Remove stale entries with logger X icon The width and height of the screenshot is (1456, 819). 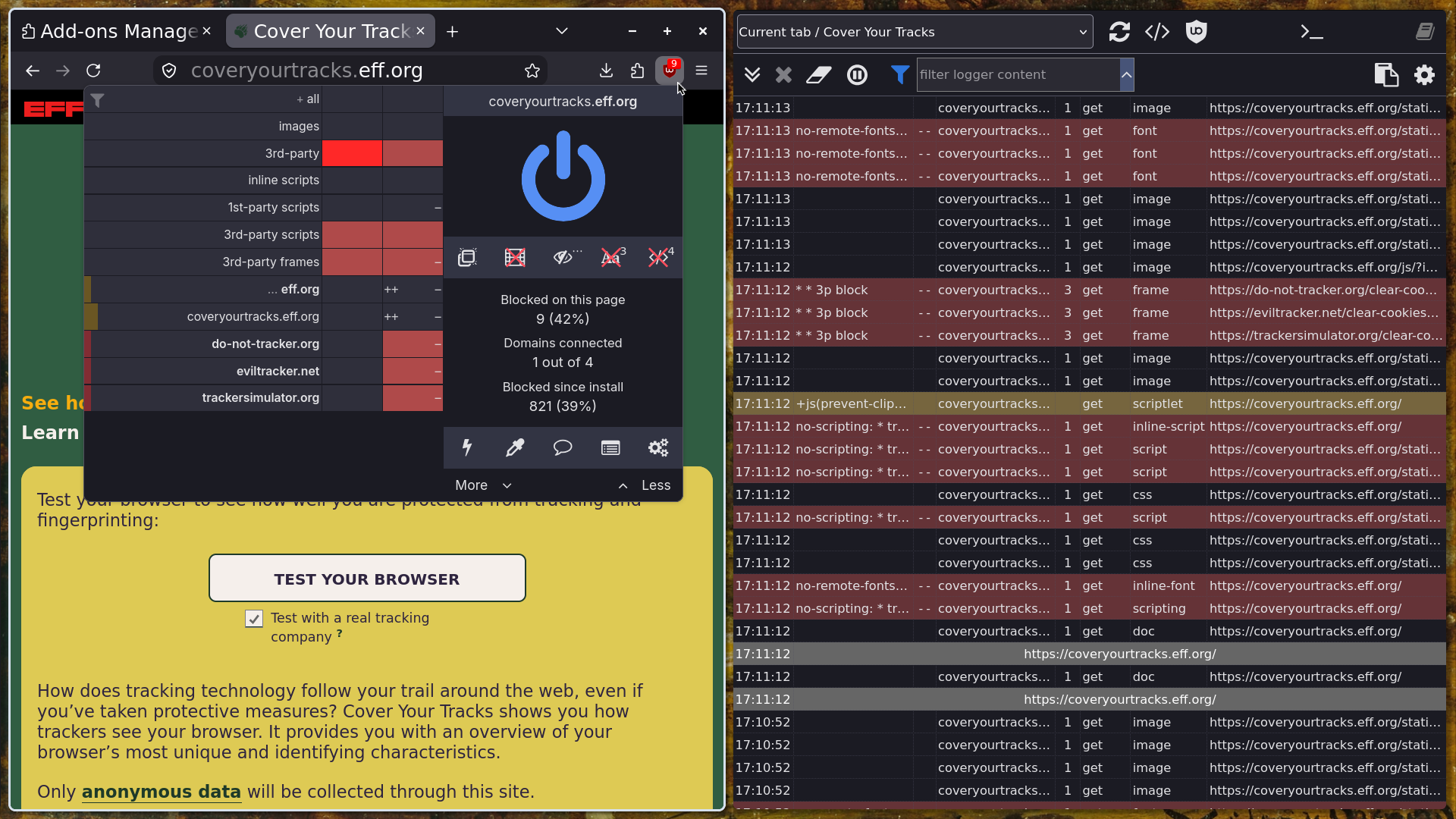click(783, 74)
